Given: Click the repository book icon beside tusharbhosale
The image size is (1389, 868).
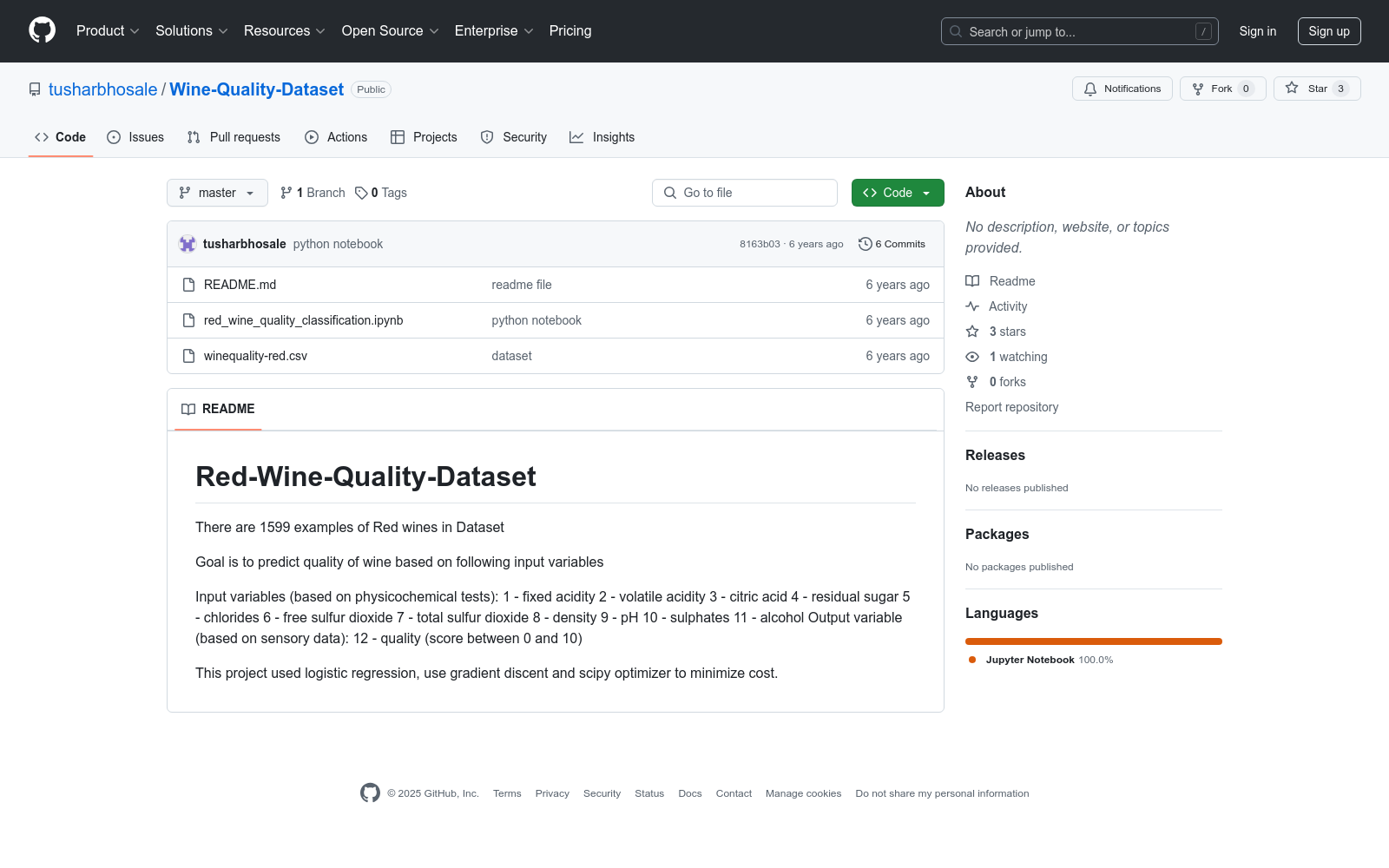Looking at the screenshot, I should click(x=35, y=89).
